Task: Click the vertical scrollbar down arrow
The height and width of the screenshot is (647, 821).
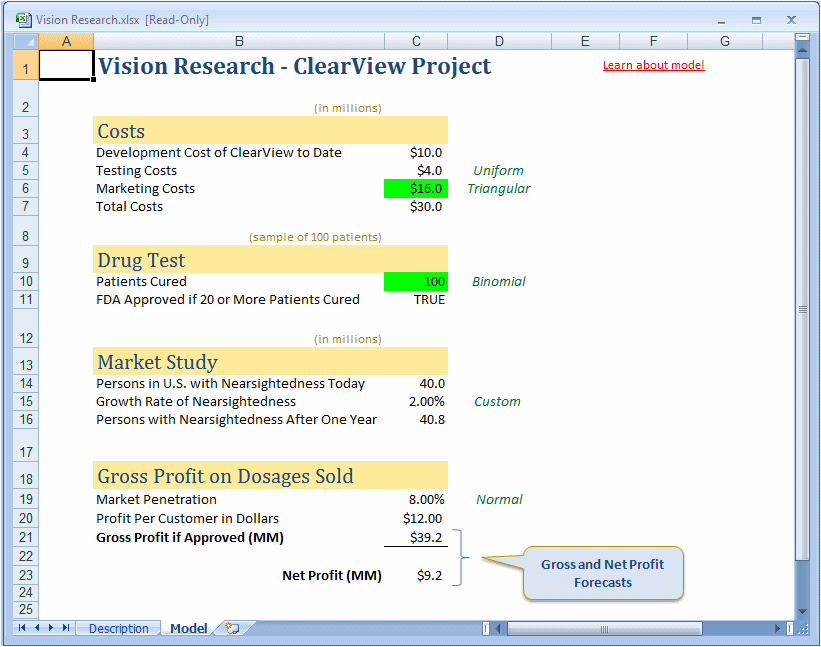Action: pos(801,611)
